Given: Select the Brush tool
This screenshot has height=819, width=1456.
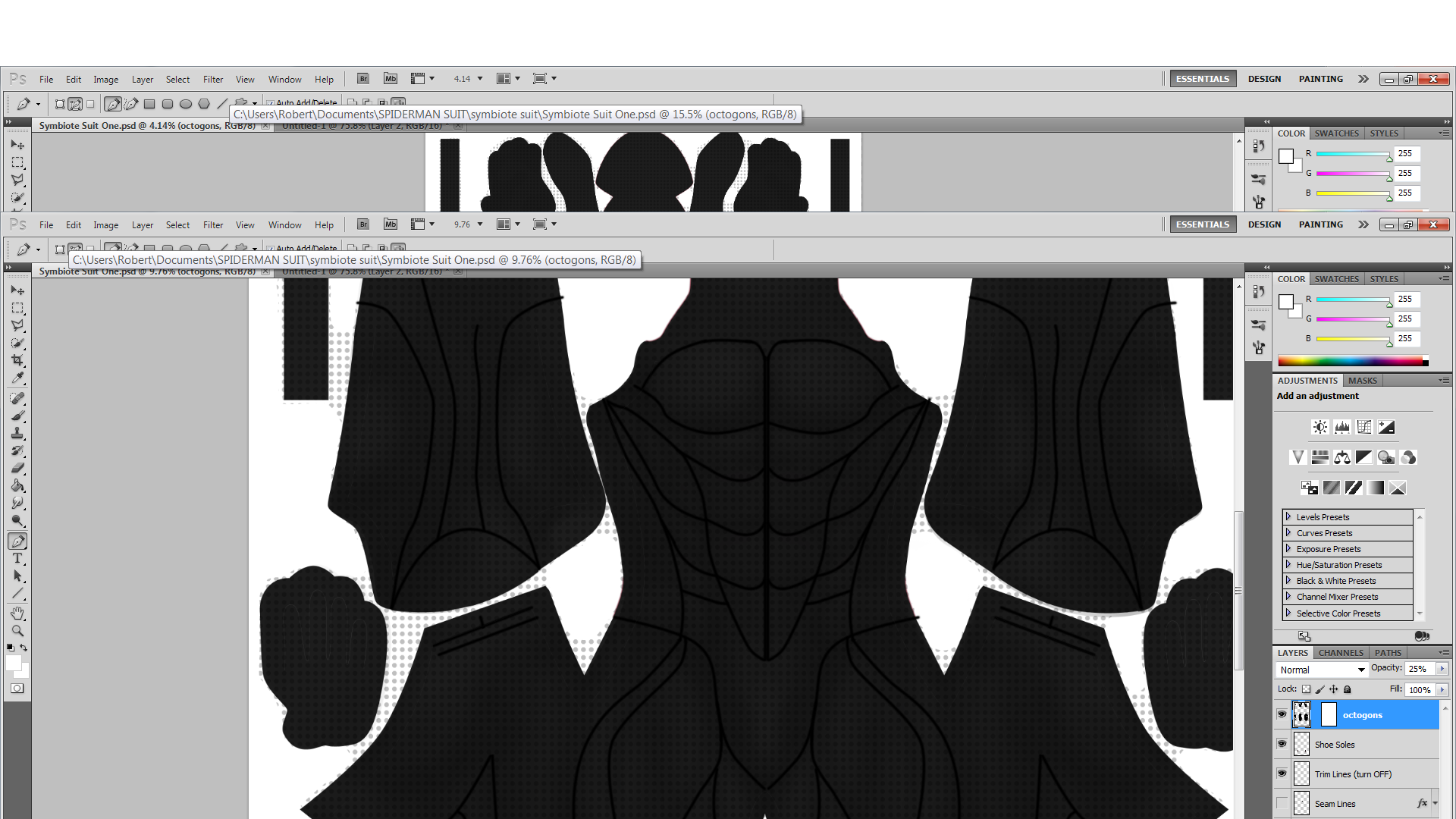Looking at the screenshot, I should [x=17, y=416].
